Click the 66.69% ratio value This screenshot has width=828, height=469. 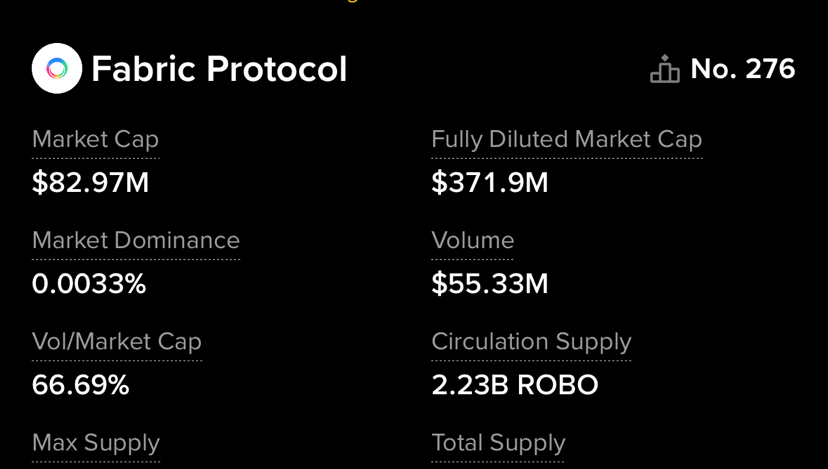(x=80, y=385)
